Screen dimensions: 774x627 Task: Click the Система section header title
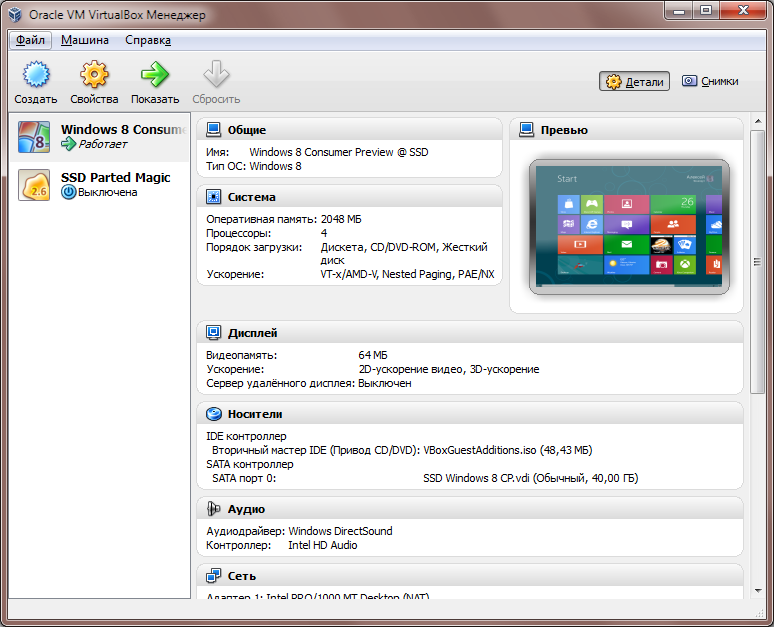(x=252, y=197)
